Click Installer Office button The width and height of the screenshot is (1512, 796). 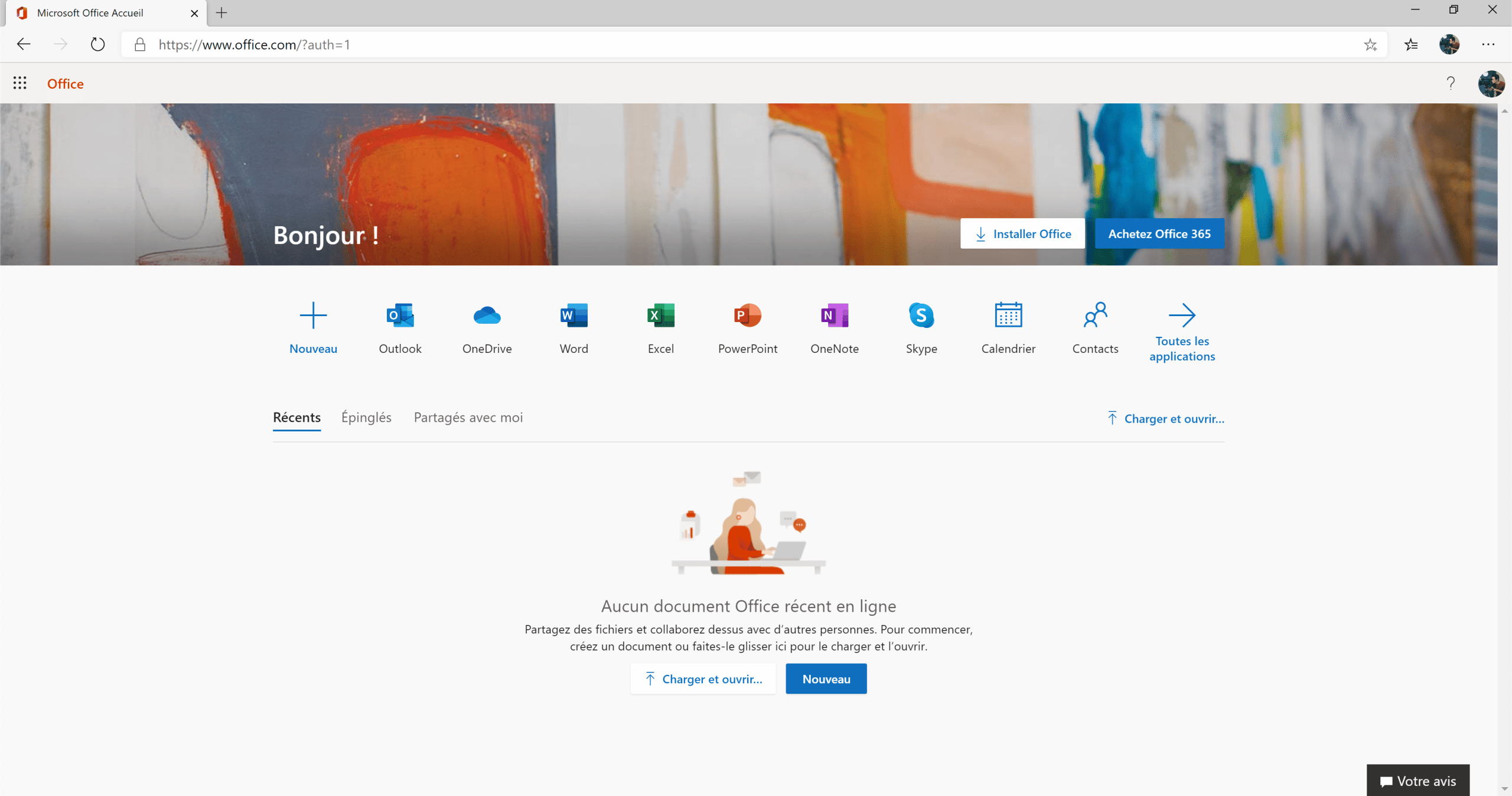(1022, 233)
